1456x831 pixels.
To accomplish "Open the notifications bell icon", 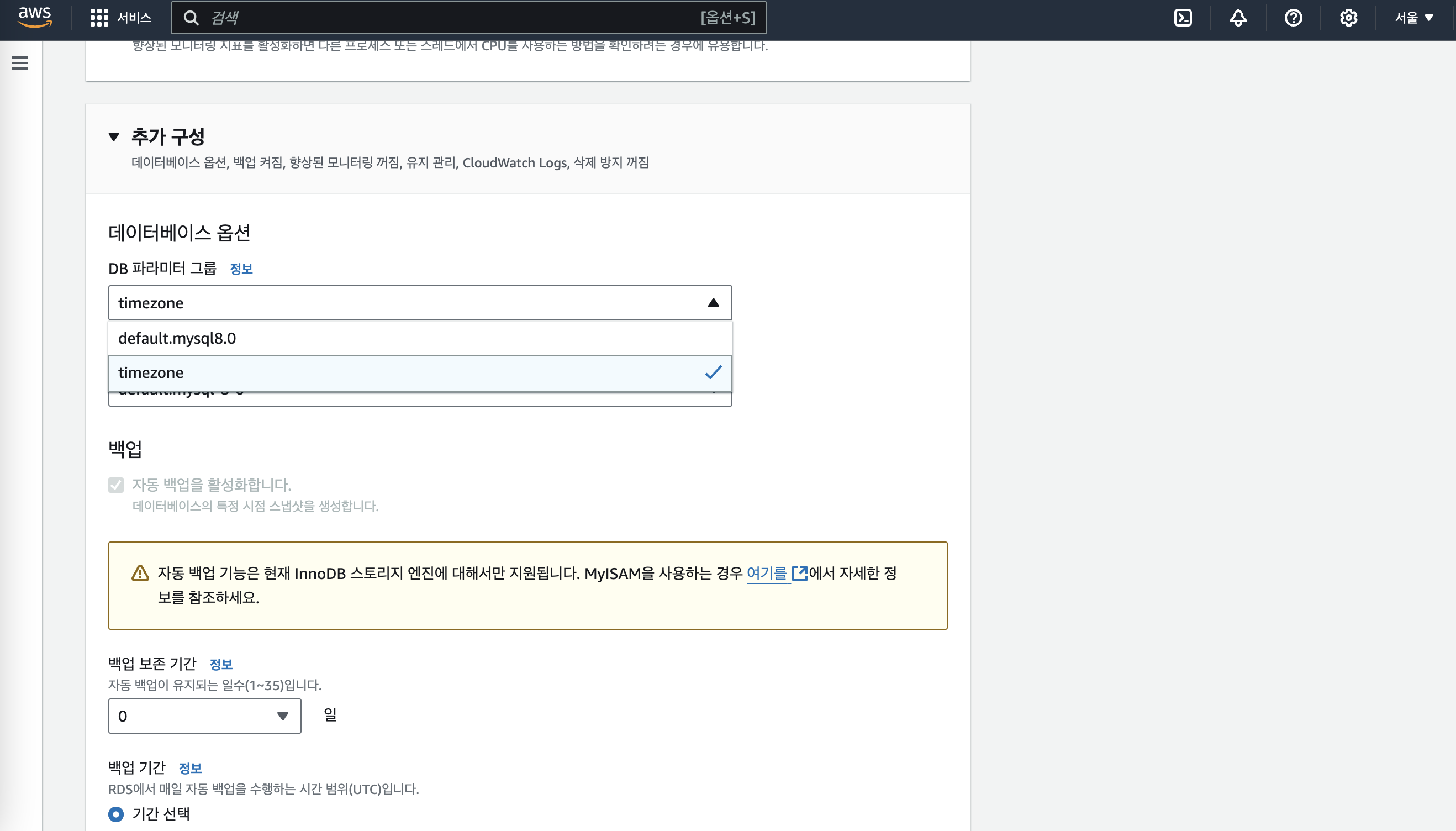I will (x=1237, y=18).
